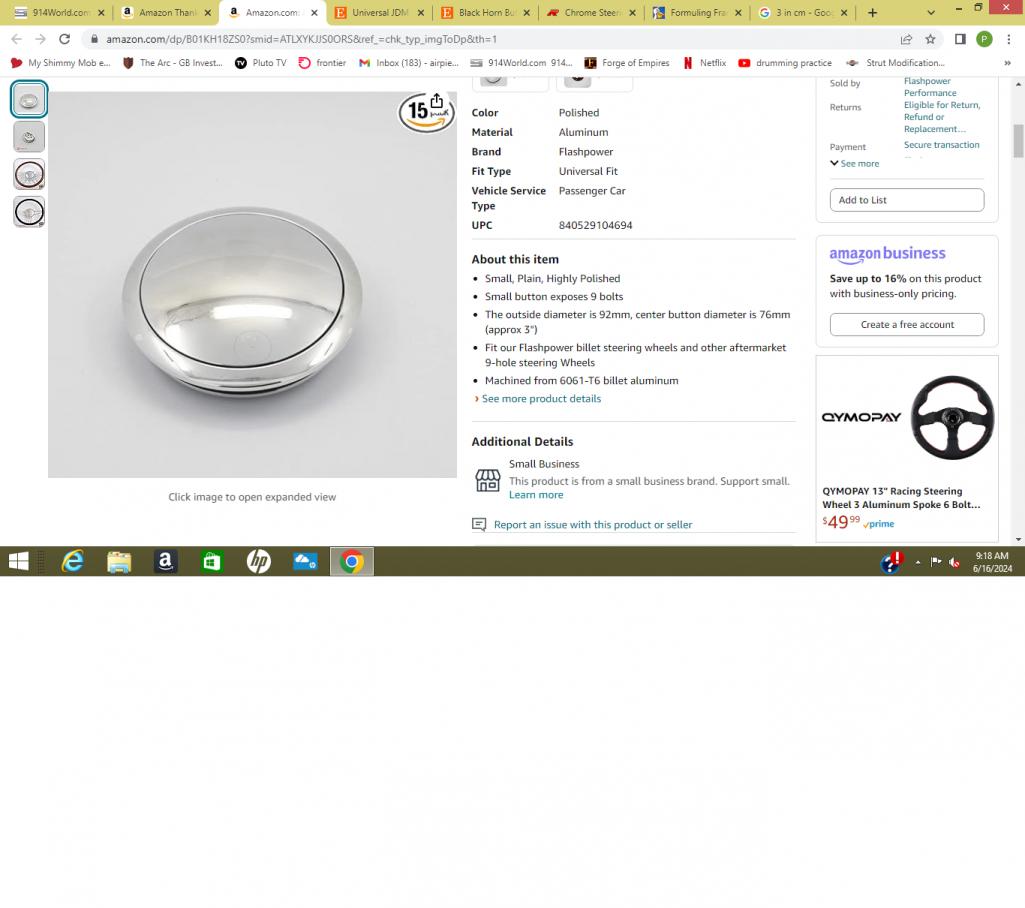Show hidden system tray icons

(x=918, y=562)
